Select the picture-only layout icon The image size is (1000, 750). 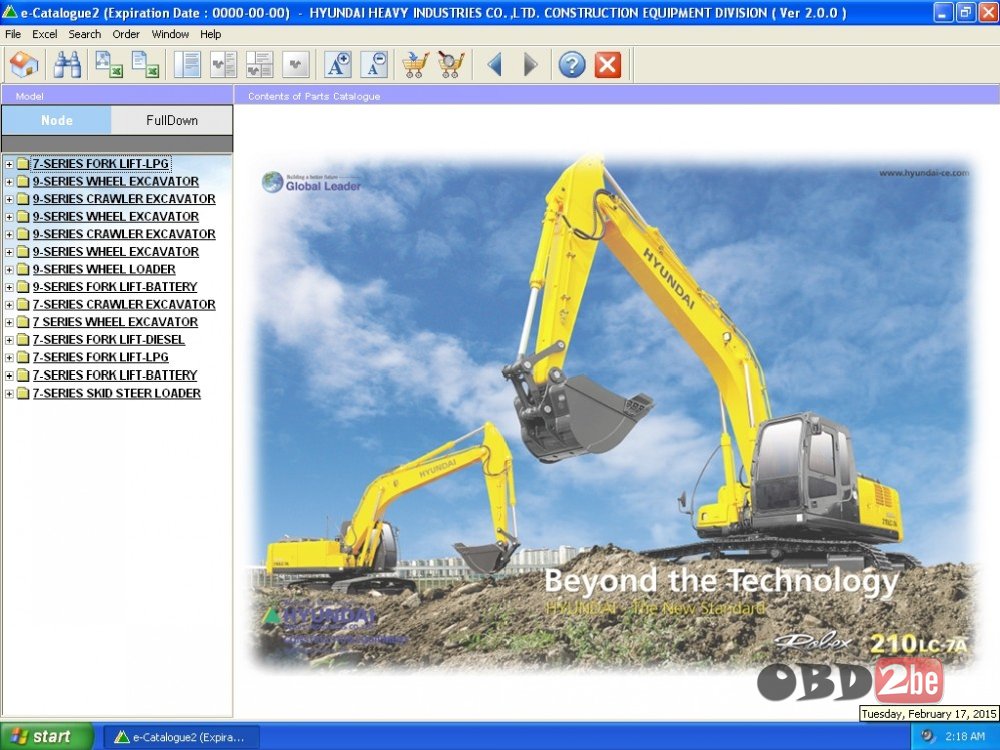tap(295, 64)
